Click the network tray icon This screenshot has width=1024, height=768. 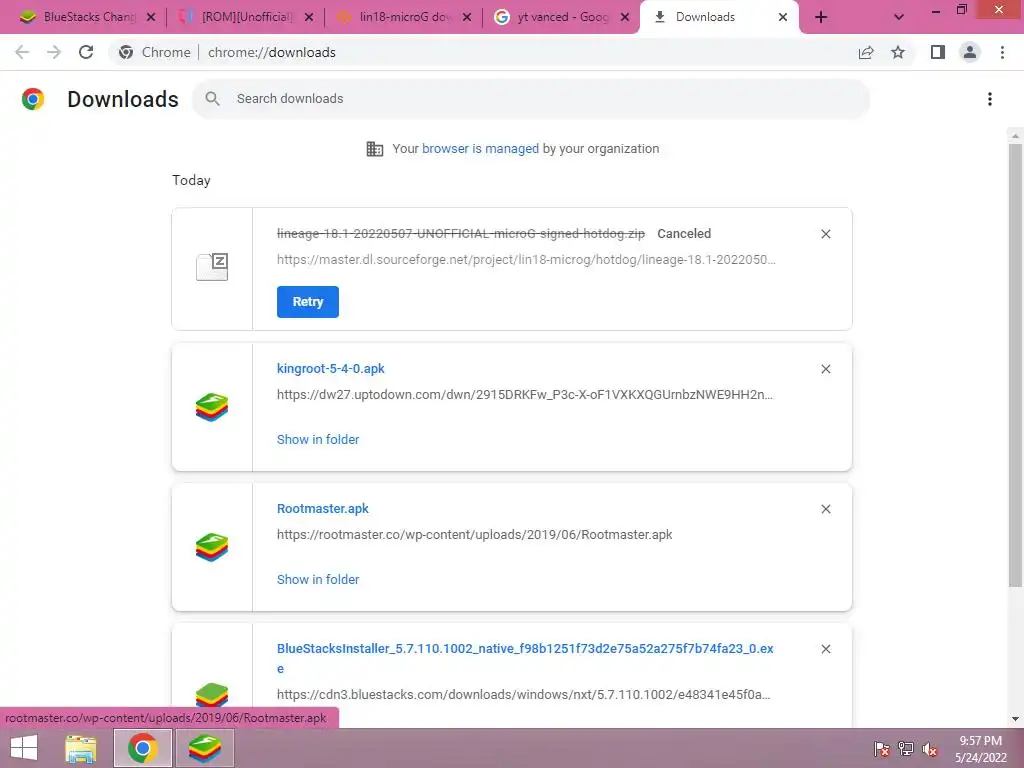click(906, 749)
